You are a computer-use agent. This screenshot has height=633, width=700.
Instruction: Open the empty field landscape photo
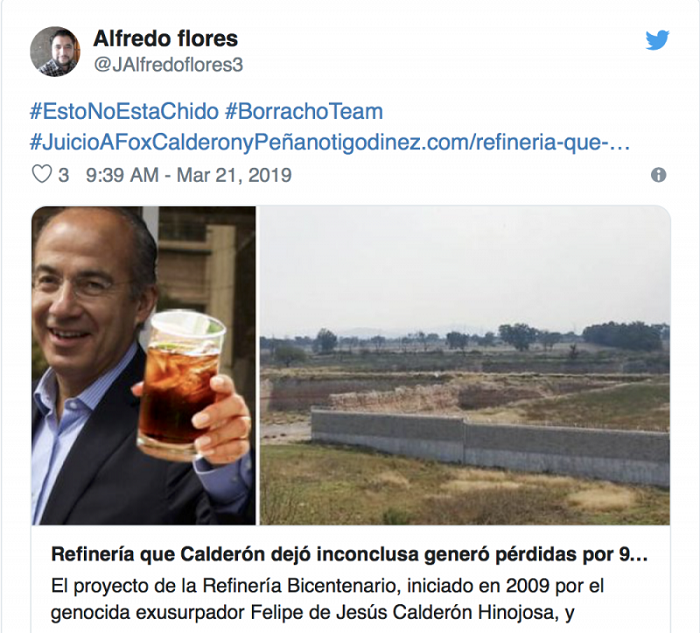tap(465, 365)
